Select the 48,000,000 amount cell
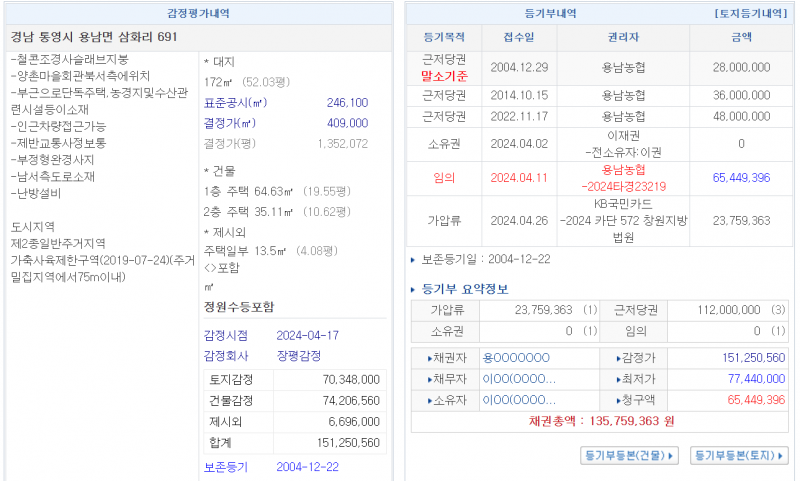This screenshot has width=800, height=481. tap(741, 116)
